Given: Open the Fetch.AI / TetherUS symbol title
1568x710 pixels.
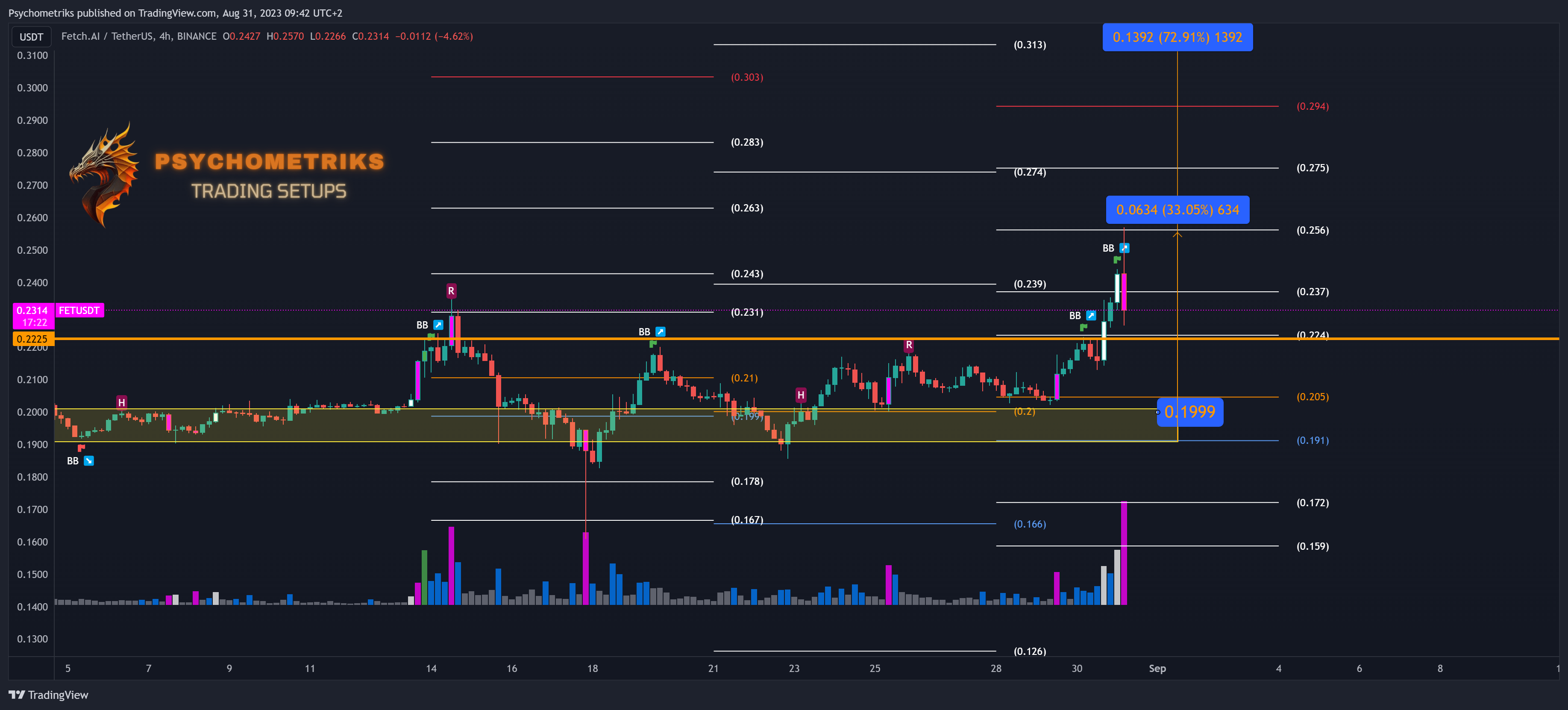Looking at the screenshot, I should click(x=139, y=36).
